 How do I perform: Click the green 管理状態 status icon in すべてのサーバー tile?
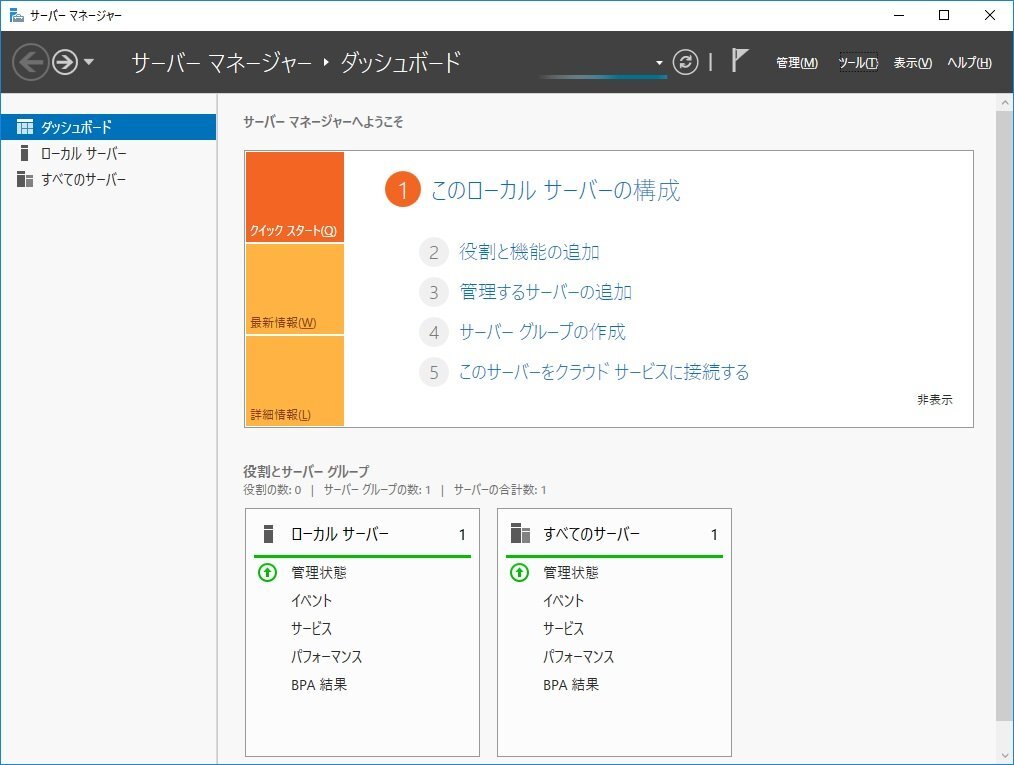519,573
